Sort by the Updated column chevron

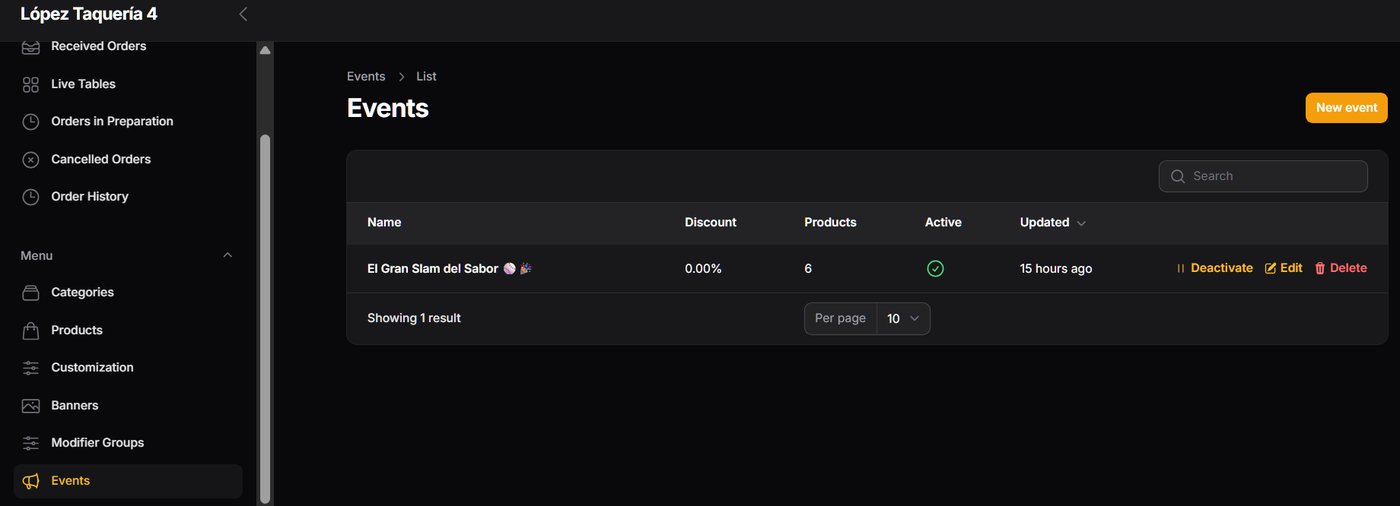click(1081, 223)
